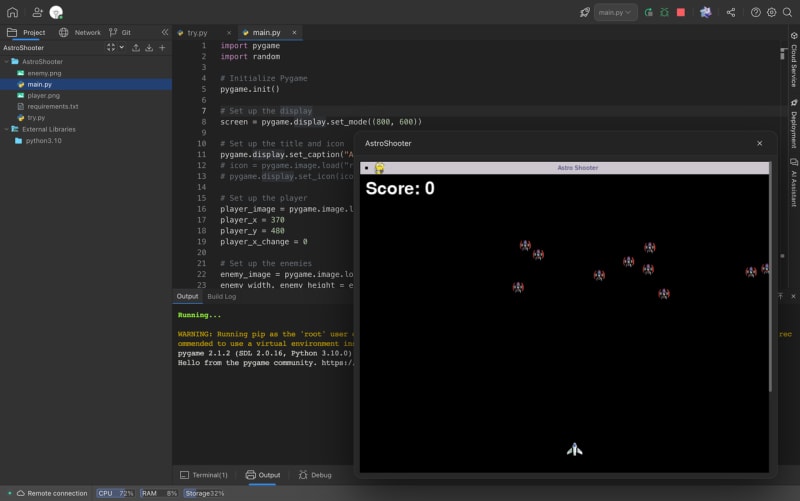Click the plus new file icon

[162, 47]
